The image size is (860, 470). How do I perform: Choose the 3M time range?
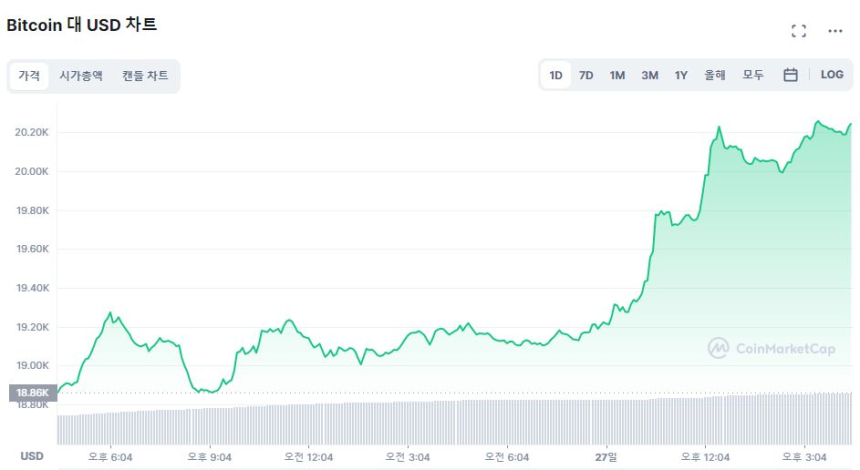coord(649,75)
